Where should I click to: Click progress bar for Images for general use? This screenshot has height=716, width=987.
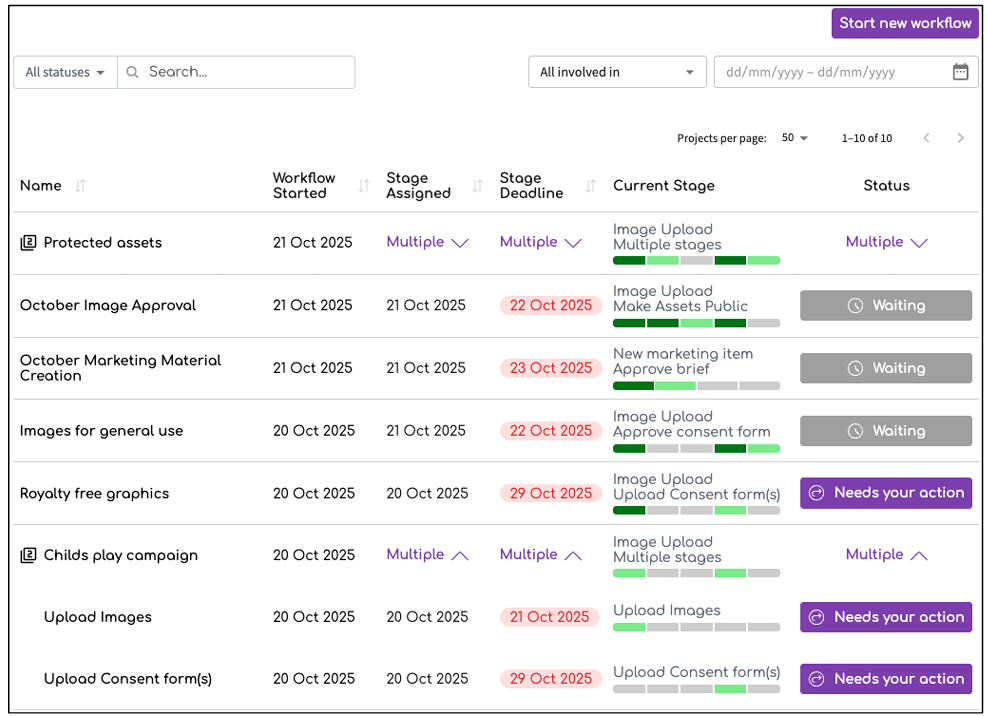click(696, 448)
